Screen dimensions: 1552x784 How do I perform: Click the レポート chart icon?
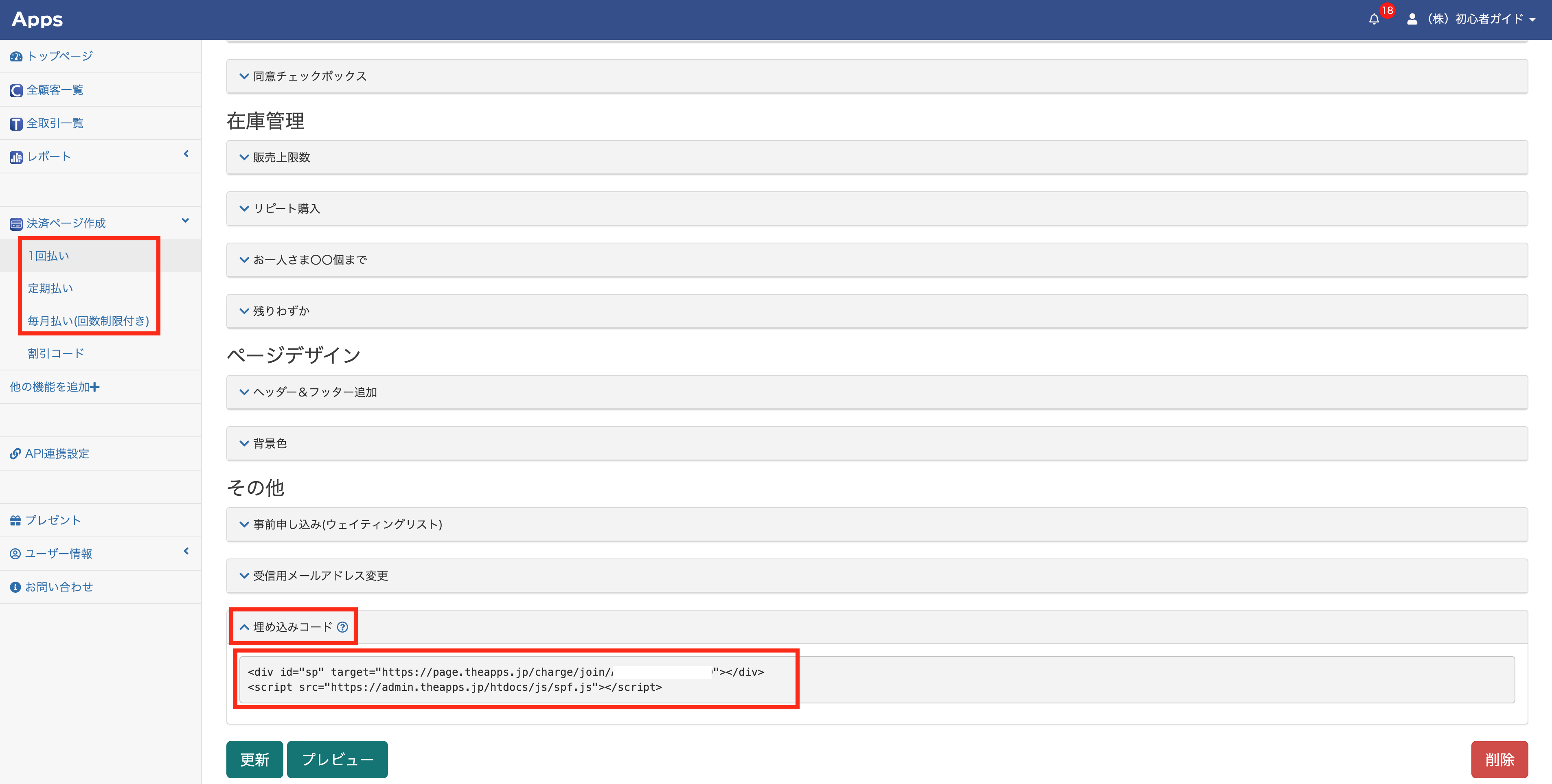click(16, 157)
